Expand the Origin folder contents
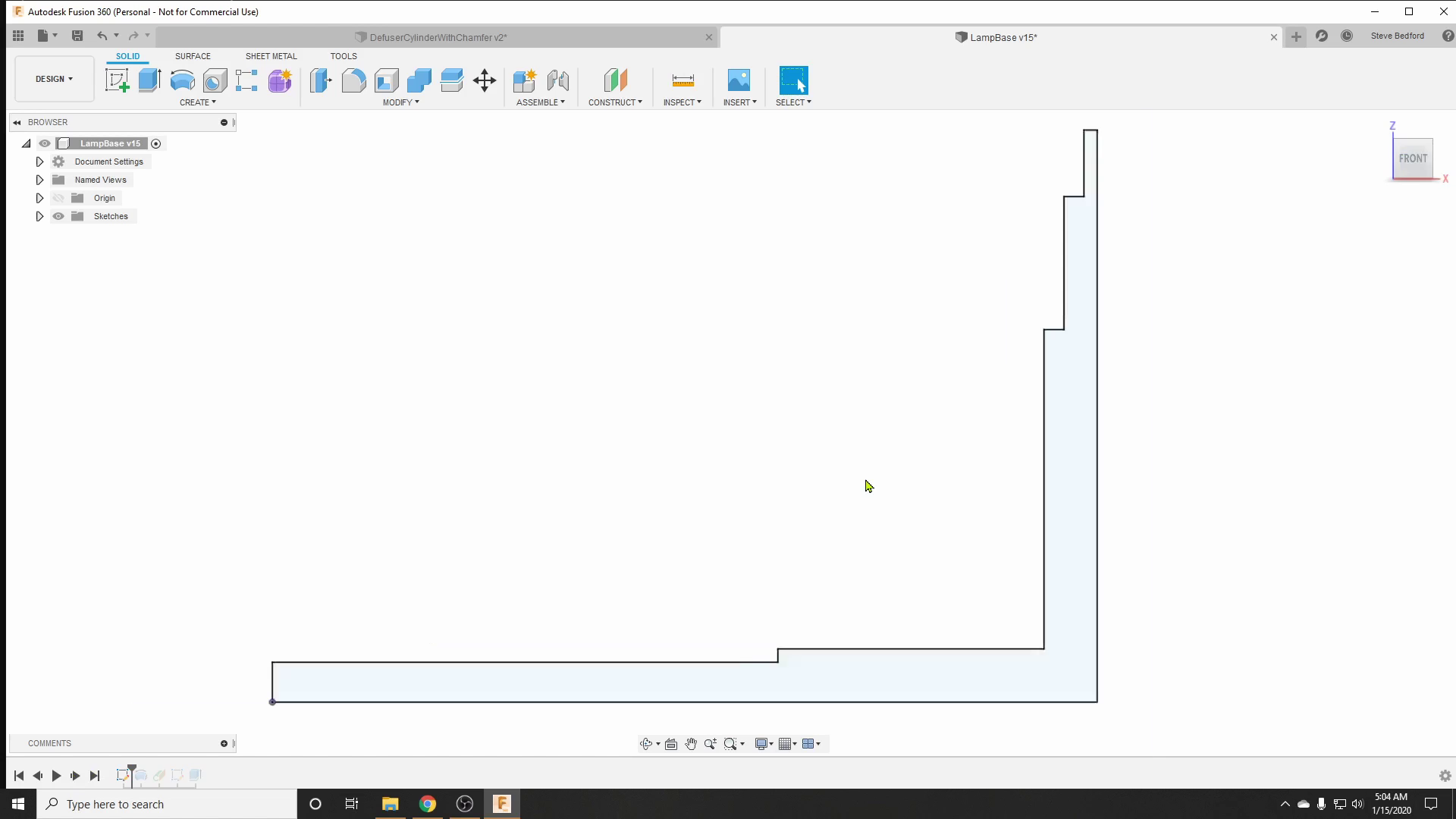 coord(39,197)
